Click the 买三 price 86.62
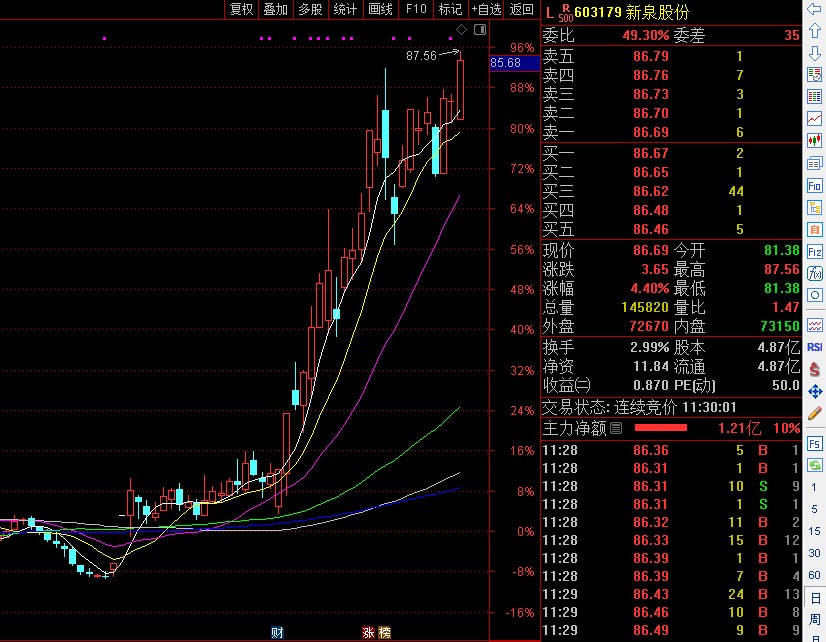Image resolution: width=826 pixels, height=642 pixels. tap(651, 191)
